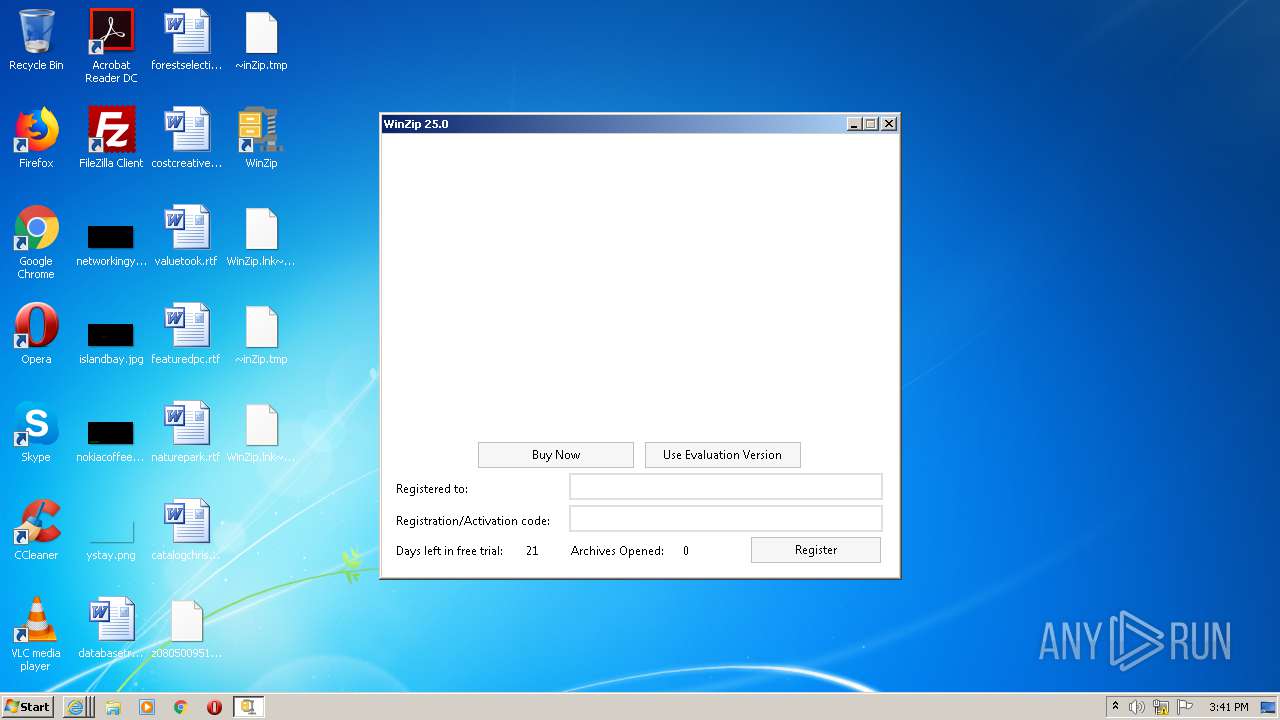The width and height of the screenshot is (1280, 720).
Task: Launch Opera from the desktop
Action: tap(36, 334)
